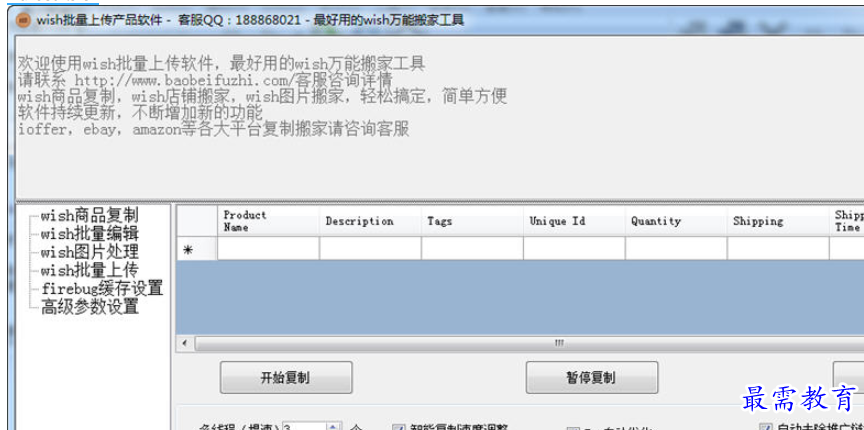Click the grid's scroll-left arrow
The width and height of the screenshot is (864, 430).
(x=185, y=343)
